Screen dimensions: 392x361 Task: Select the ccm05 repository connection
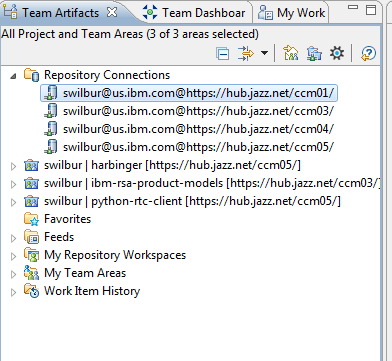(x=189, y=147)
